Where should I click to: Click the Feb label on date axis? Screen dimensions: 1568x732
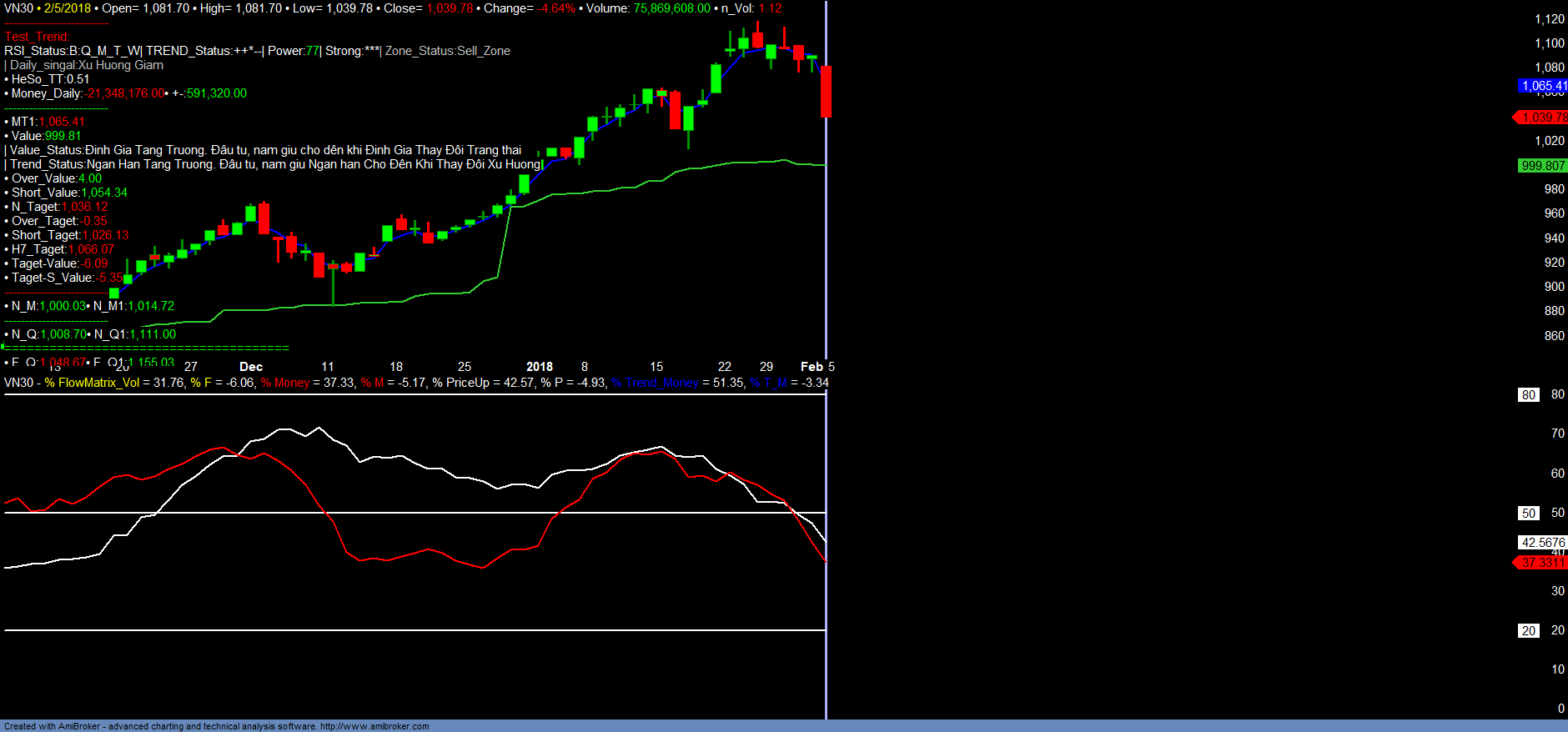click(x=811, y=367)
